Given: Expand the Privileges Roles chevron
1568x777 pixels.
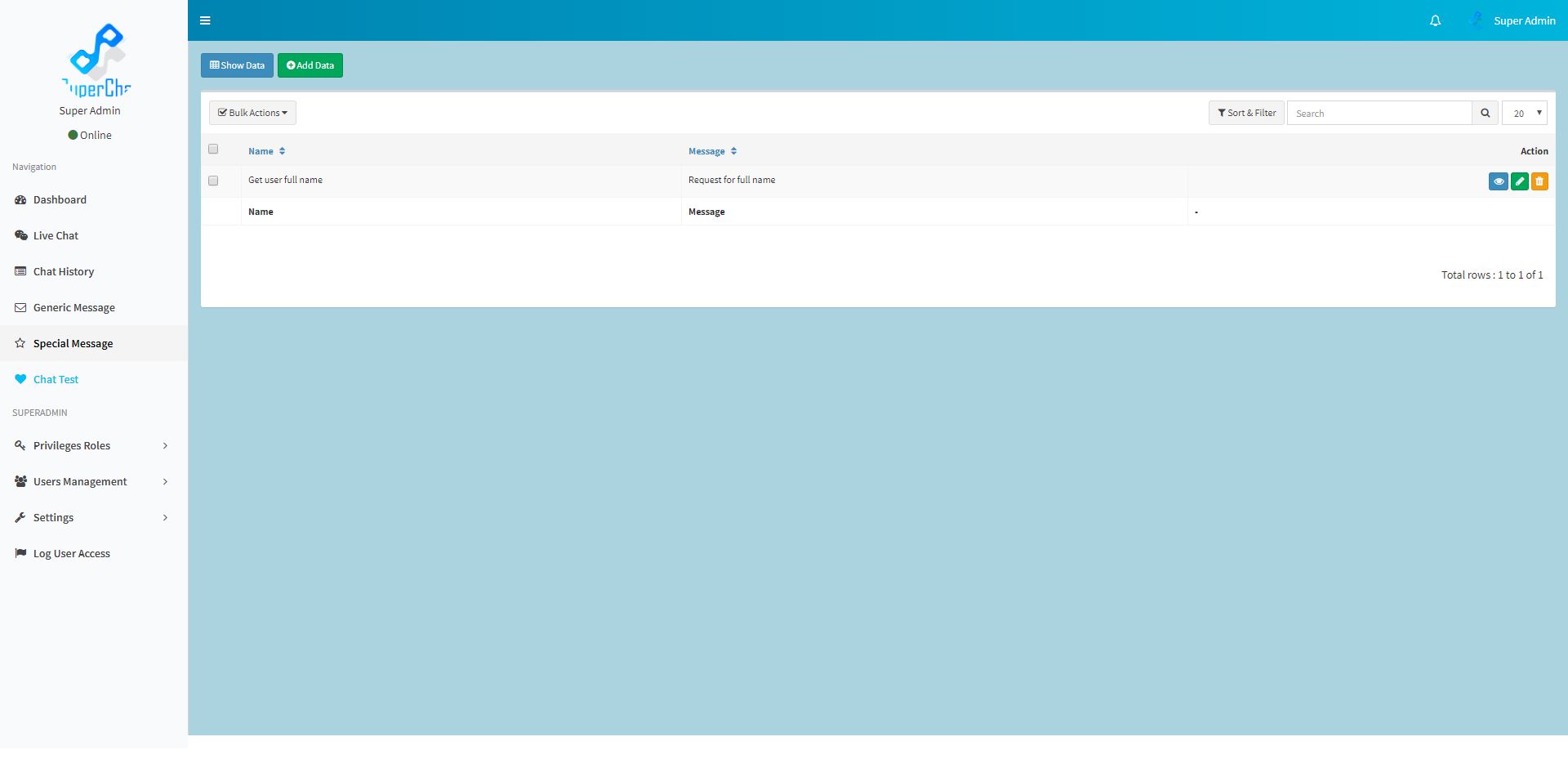Looking at the screenshot, I should tap(165, 445).
